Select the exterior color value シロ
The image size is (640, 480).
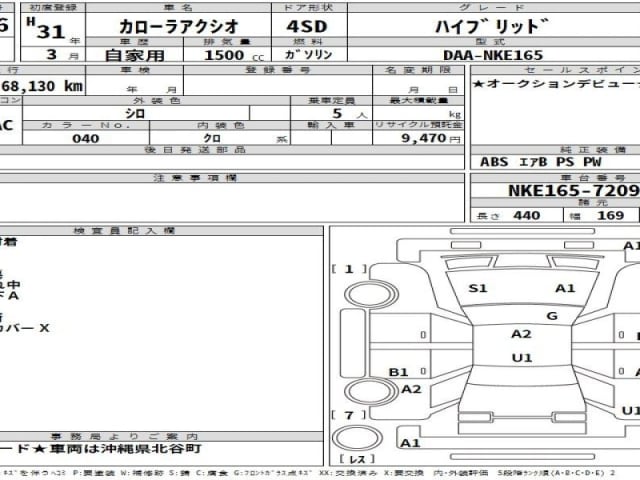pyautogui.click(x=135, y=113)
